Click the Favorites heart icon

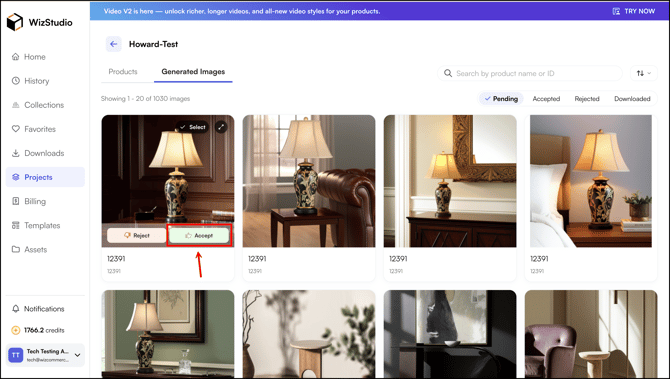pyautogui.click(x=16, y=129)
